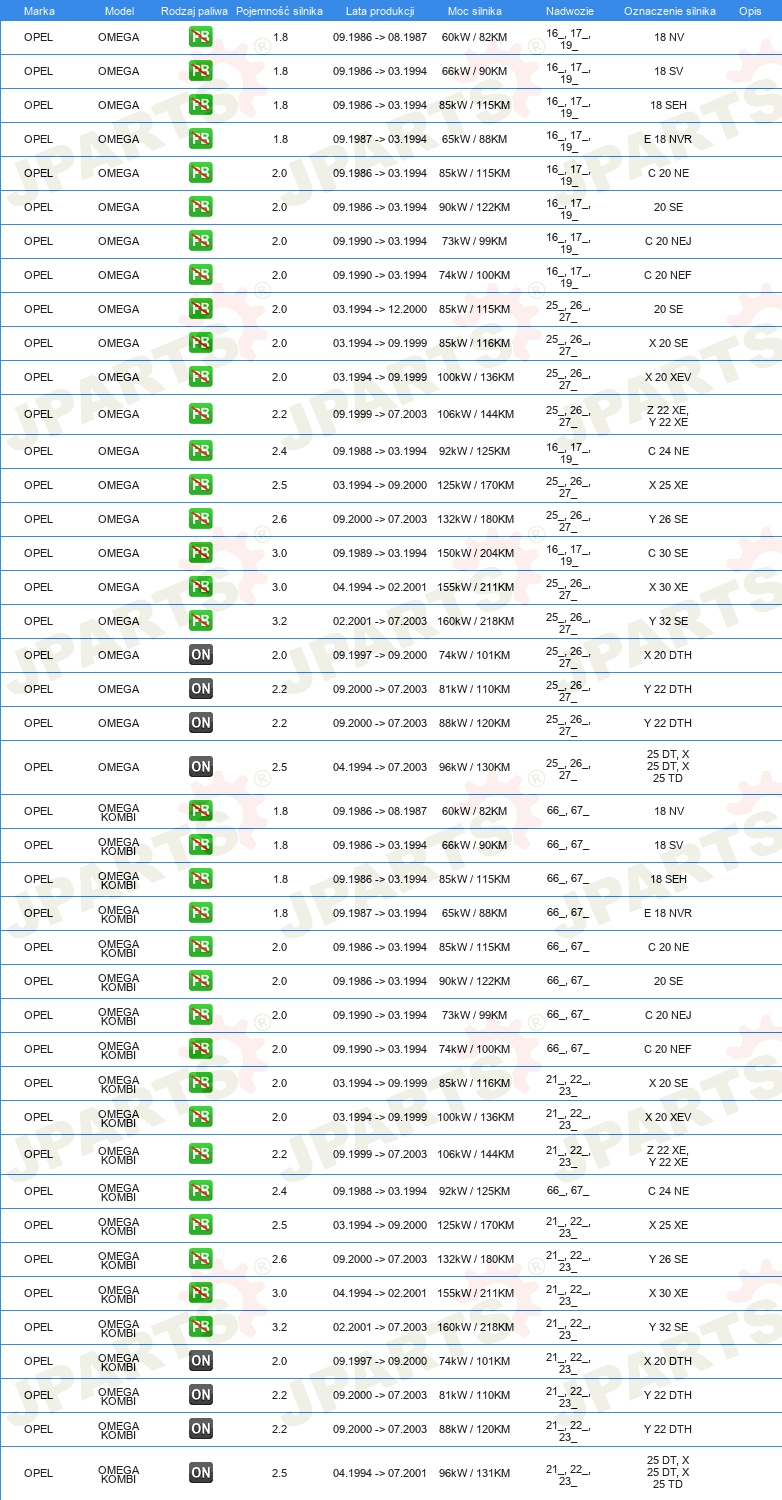The height and width of the screenshot is (1500, 782).
Task: Click OMEGA KOMBI model in C 20 NEF row
Action: click(119, 1050)
